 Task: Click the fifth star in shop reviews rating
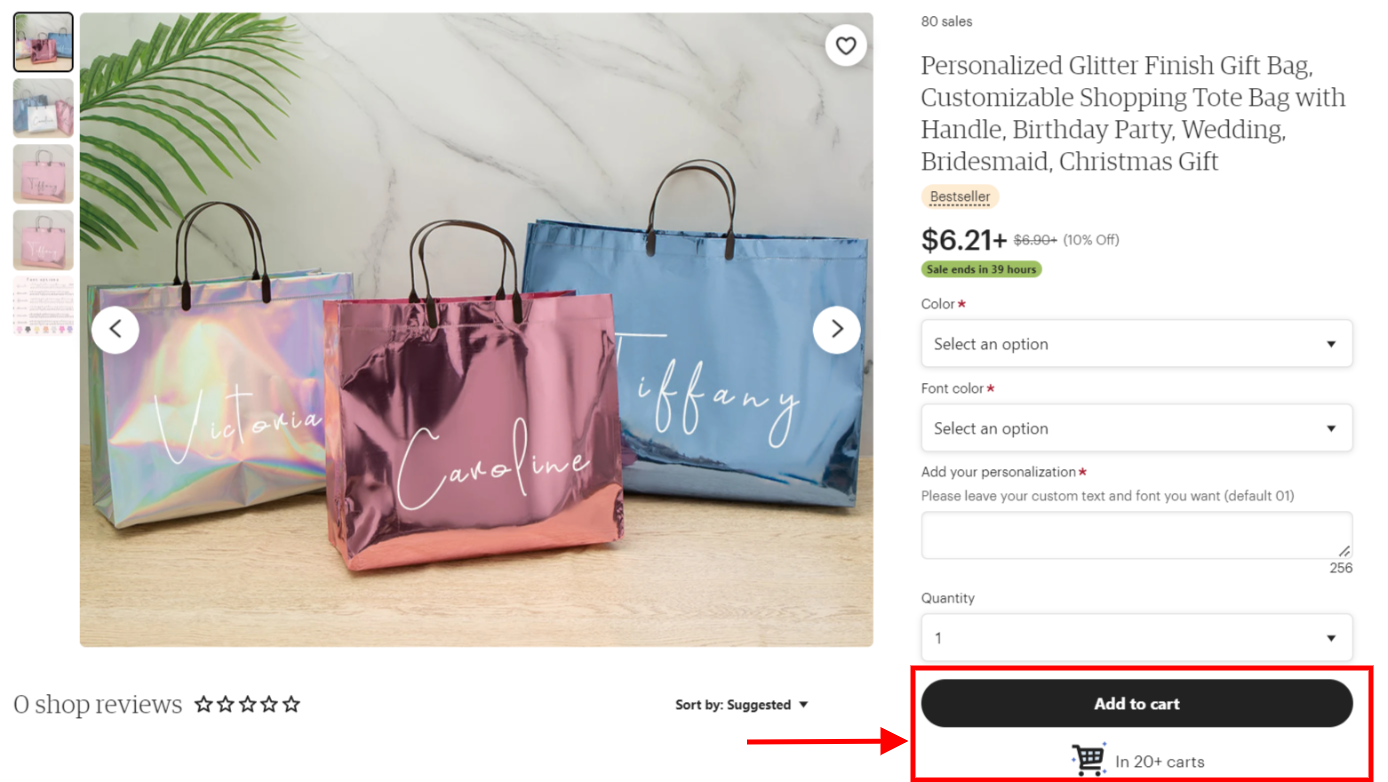(x=291, y=705)
